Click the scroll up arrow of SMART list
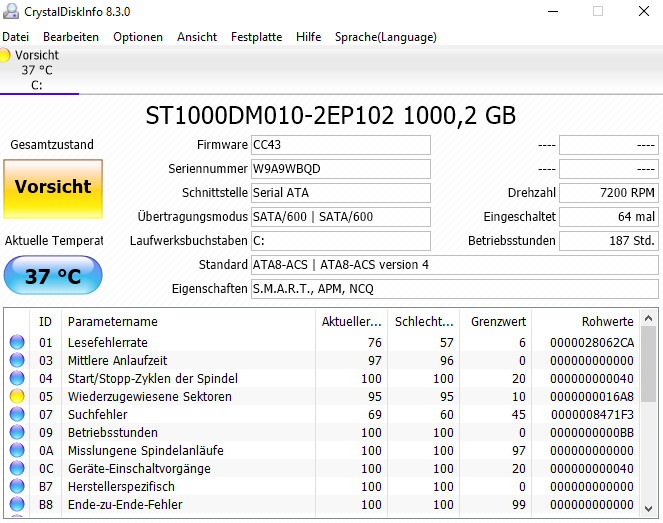The image size is (663, 523). coord(649,318)
